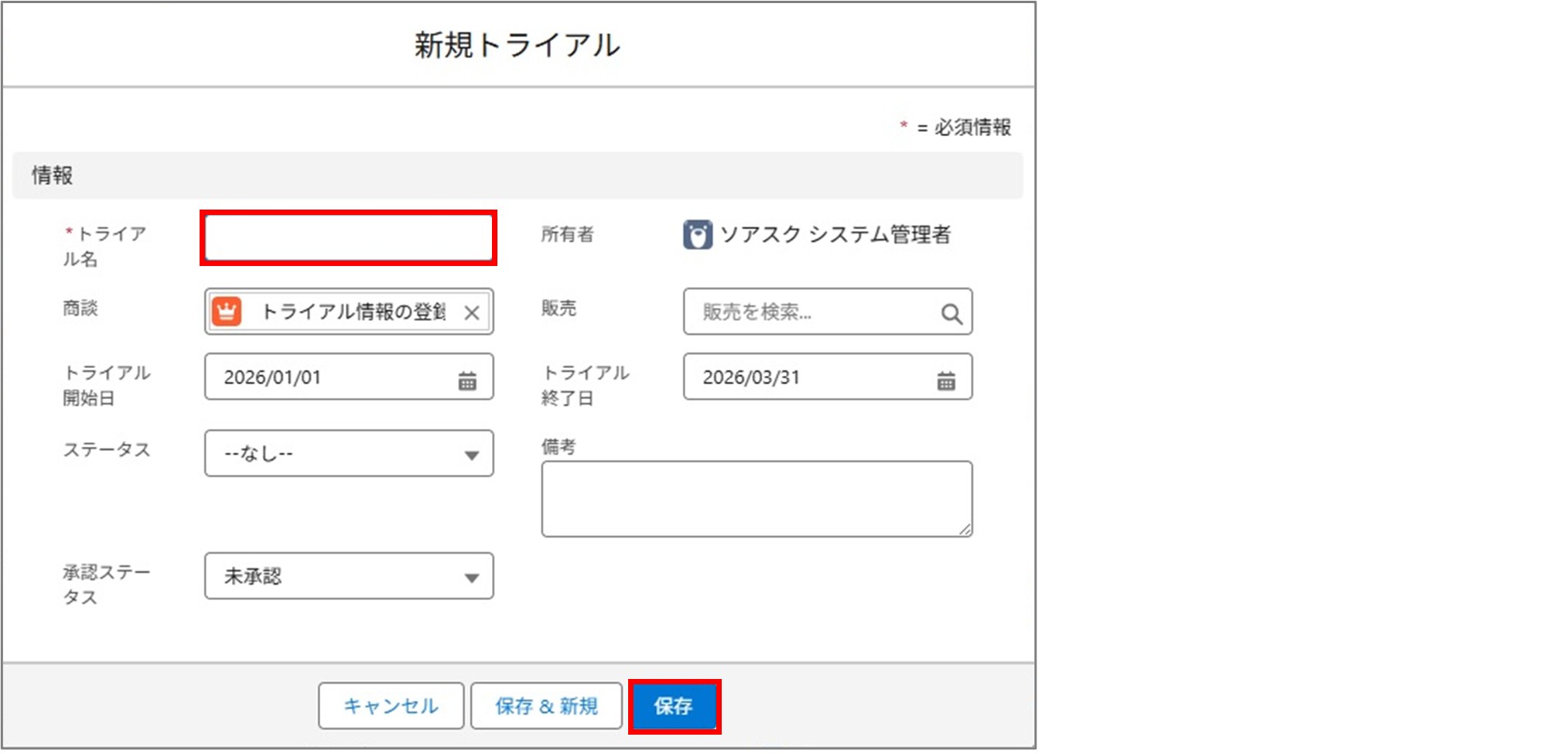This screenshot has width=1568, height=754.
Task: Click the キャンセル button
Action: click(x=390, y=705)
